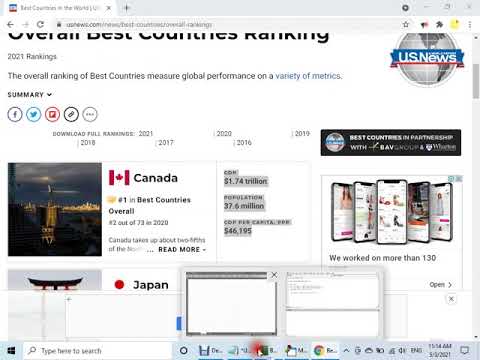Close the bottom banner advertisement
This screenshot has width=480, height=360.
tap(451, 299)
